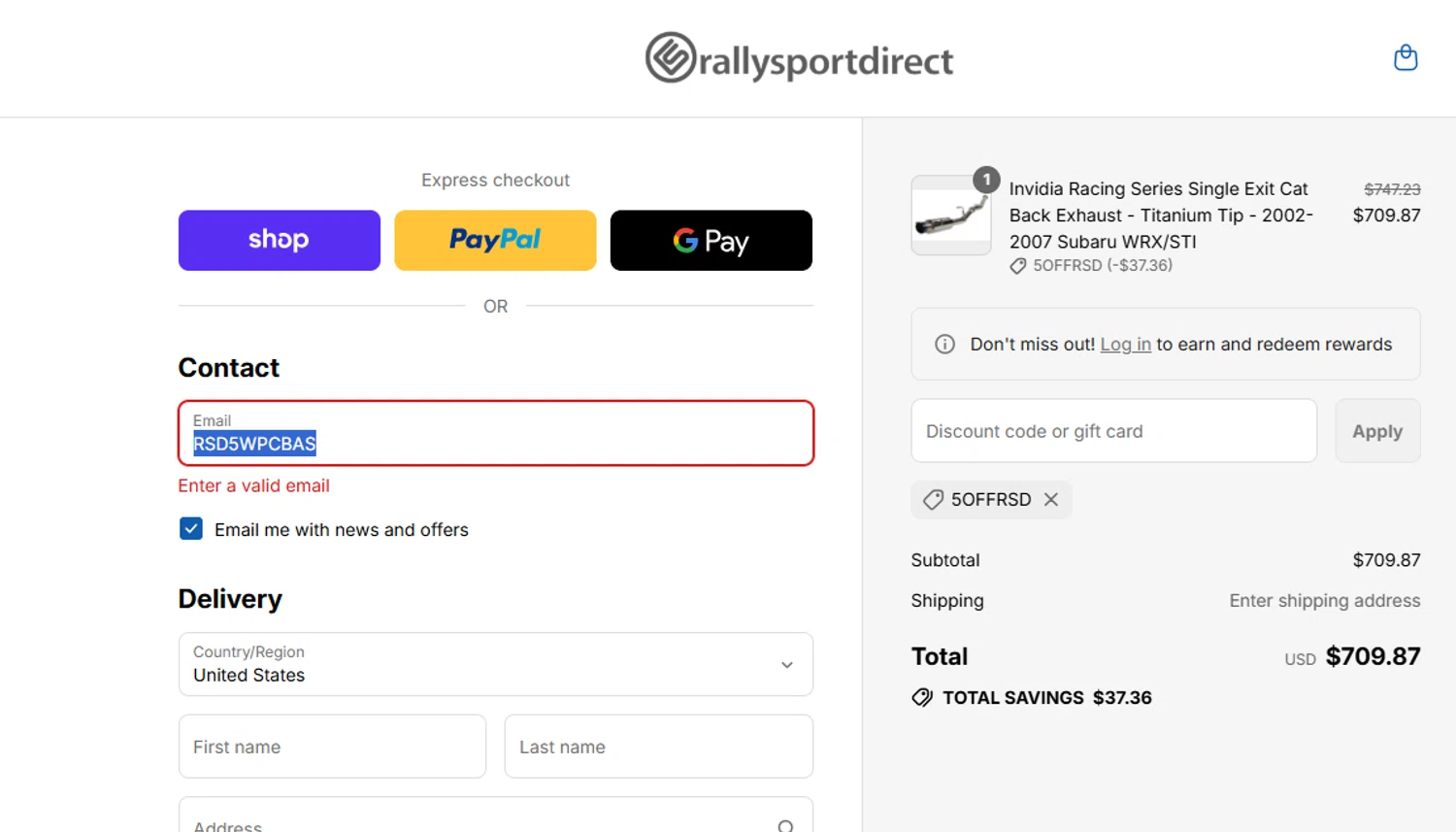
Task: Click the Discount code or gift card field
Action: (1113, 431)
